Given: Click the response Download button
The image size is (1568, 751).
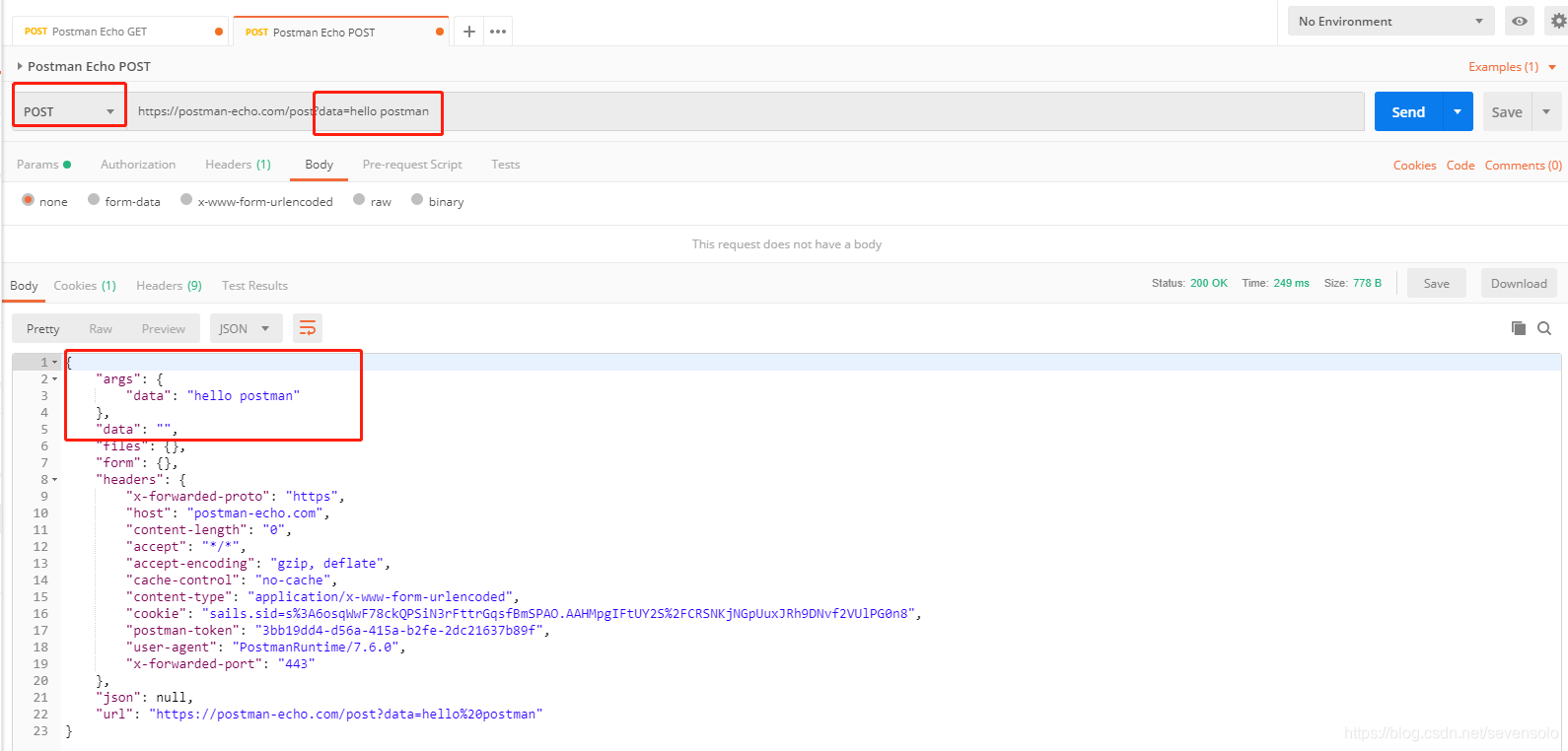Looking at the screenshot, I should 1519,283.
